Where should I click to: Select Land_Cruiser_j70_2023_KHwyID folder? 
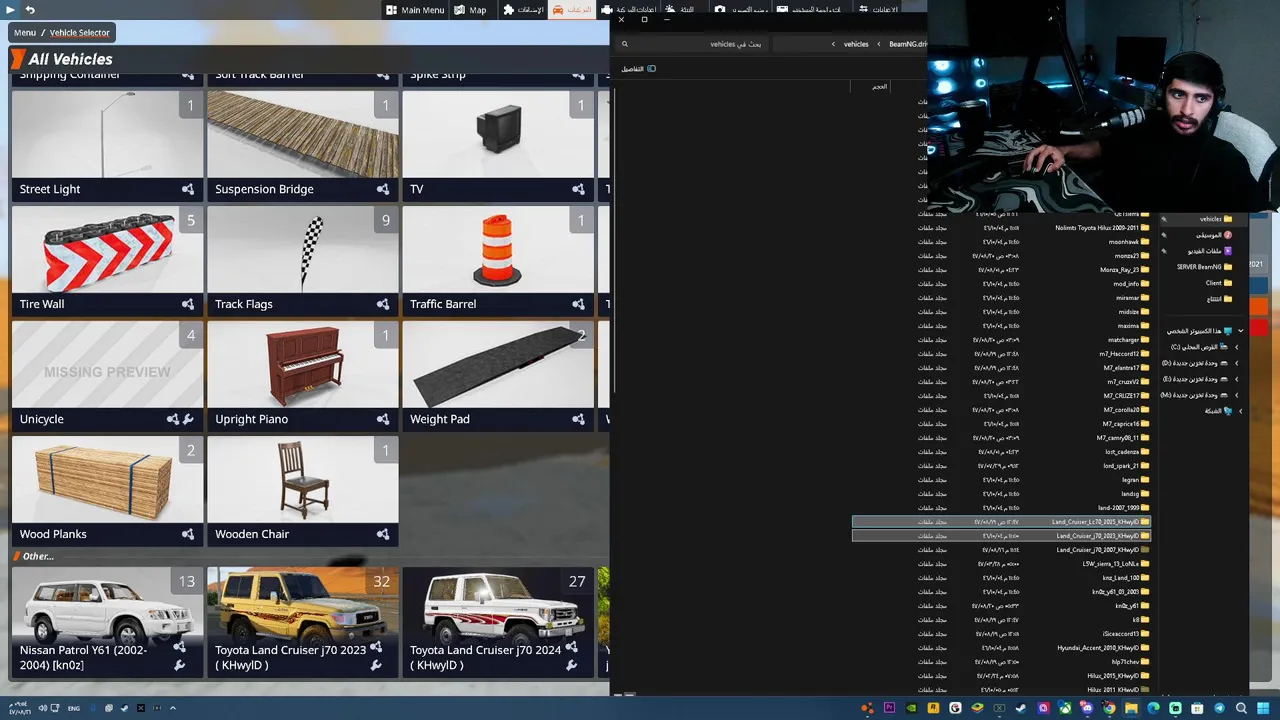(x=1001, y=536)
